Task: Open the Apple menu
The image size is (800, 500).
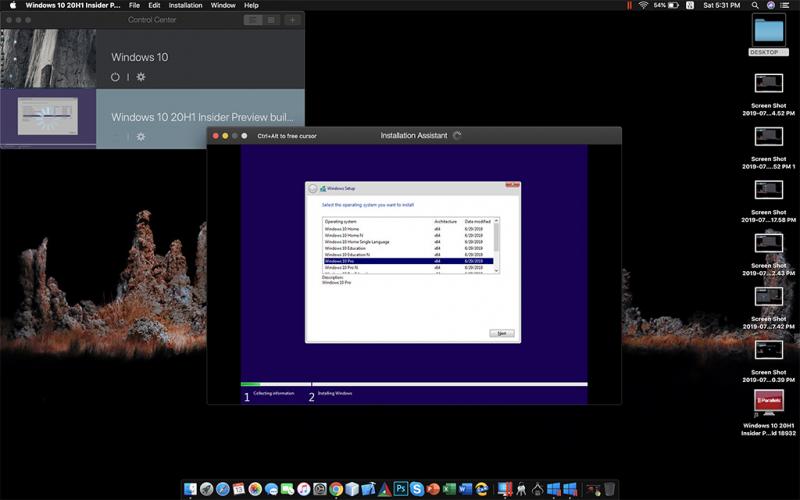Action: (x=13, y=5)
